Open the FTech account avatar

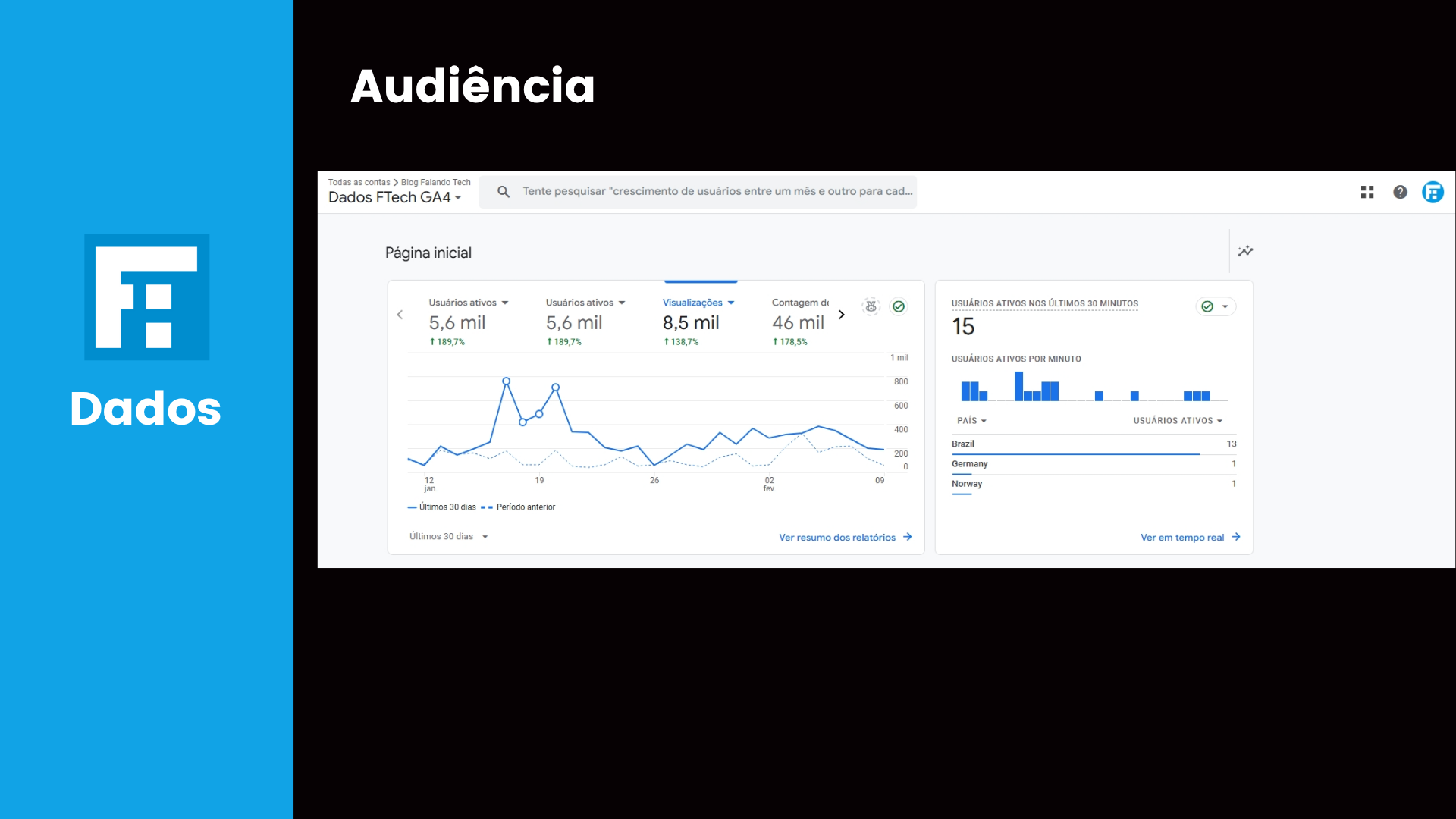[1432, 193]
